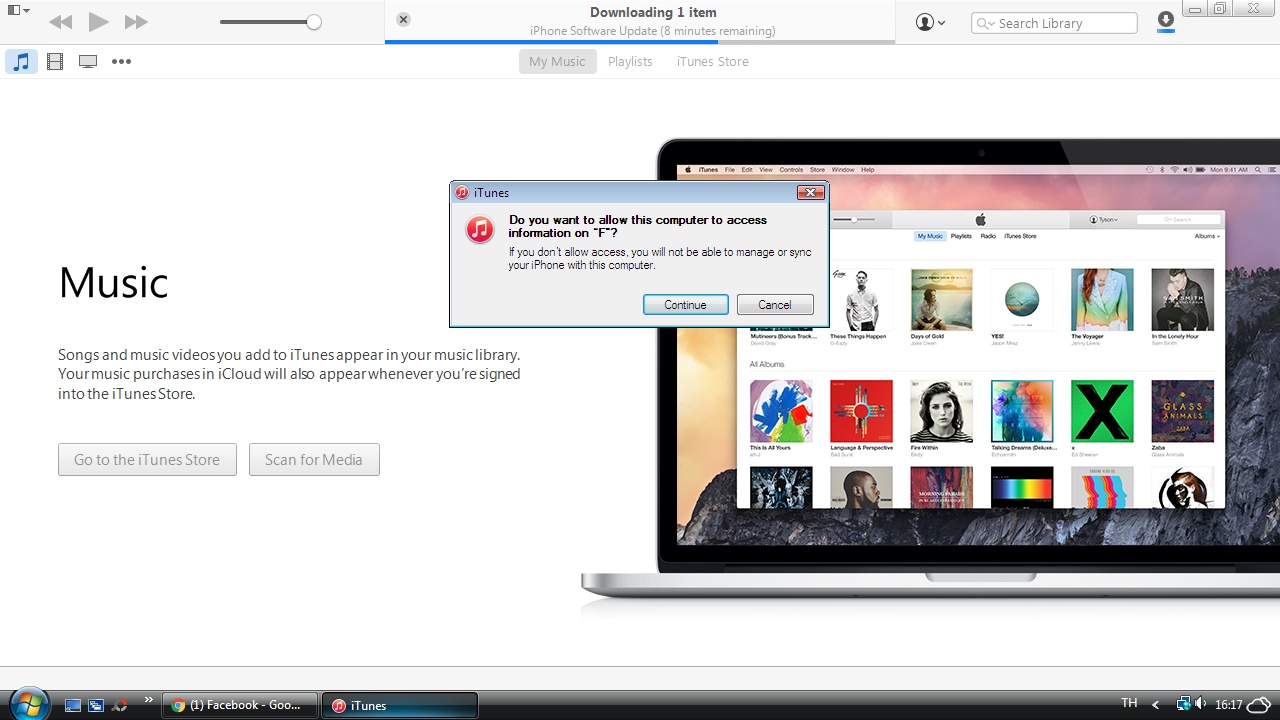This screenshot has width=1280, height=720.
Task: Switch to the TV Shows library view
Action: tap(88, 62)
